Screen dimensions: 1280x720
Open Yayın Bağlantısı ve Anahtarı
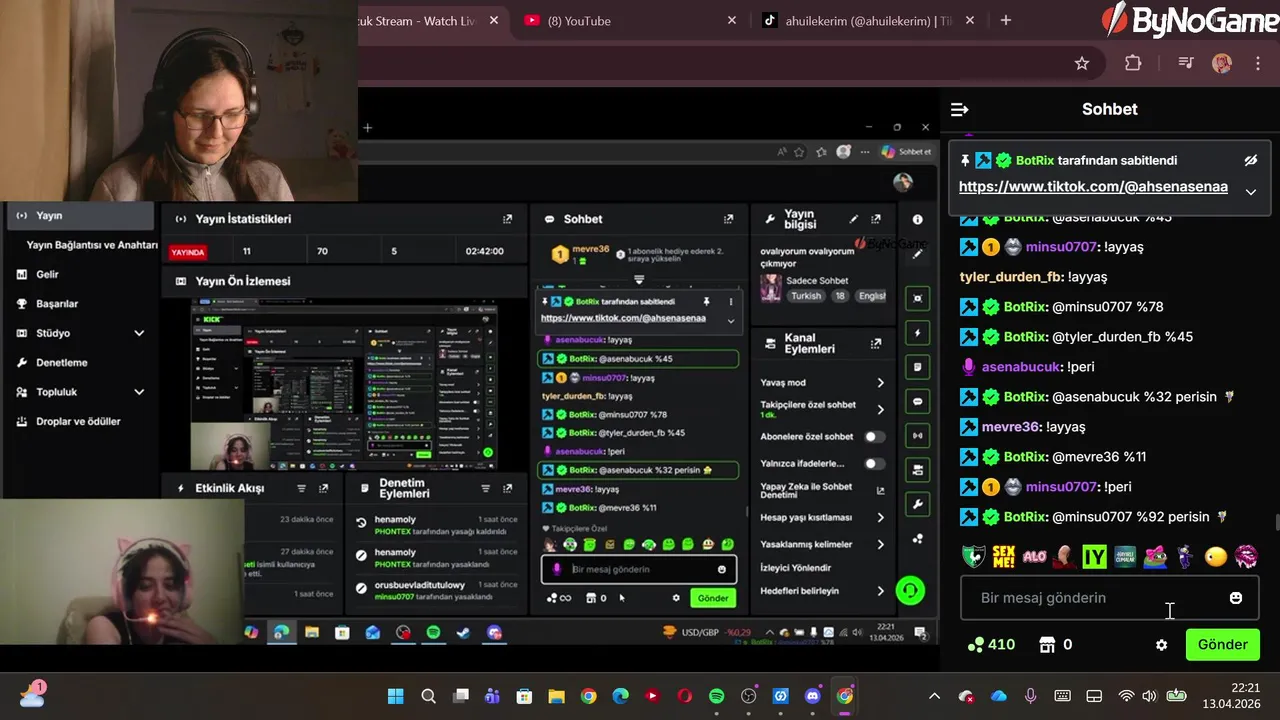pyautogui.click(x=92, y=245)
